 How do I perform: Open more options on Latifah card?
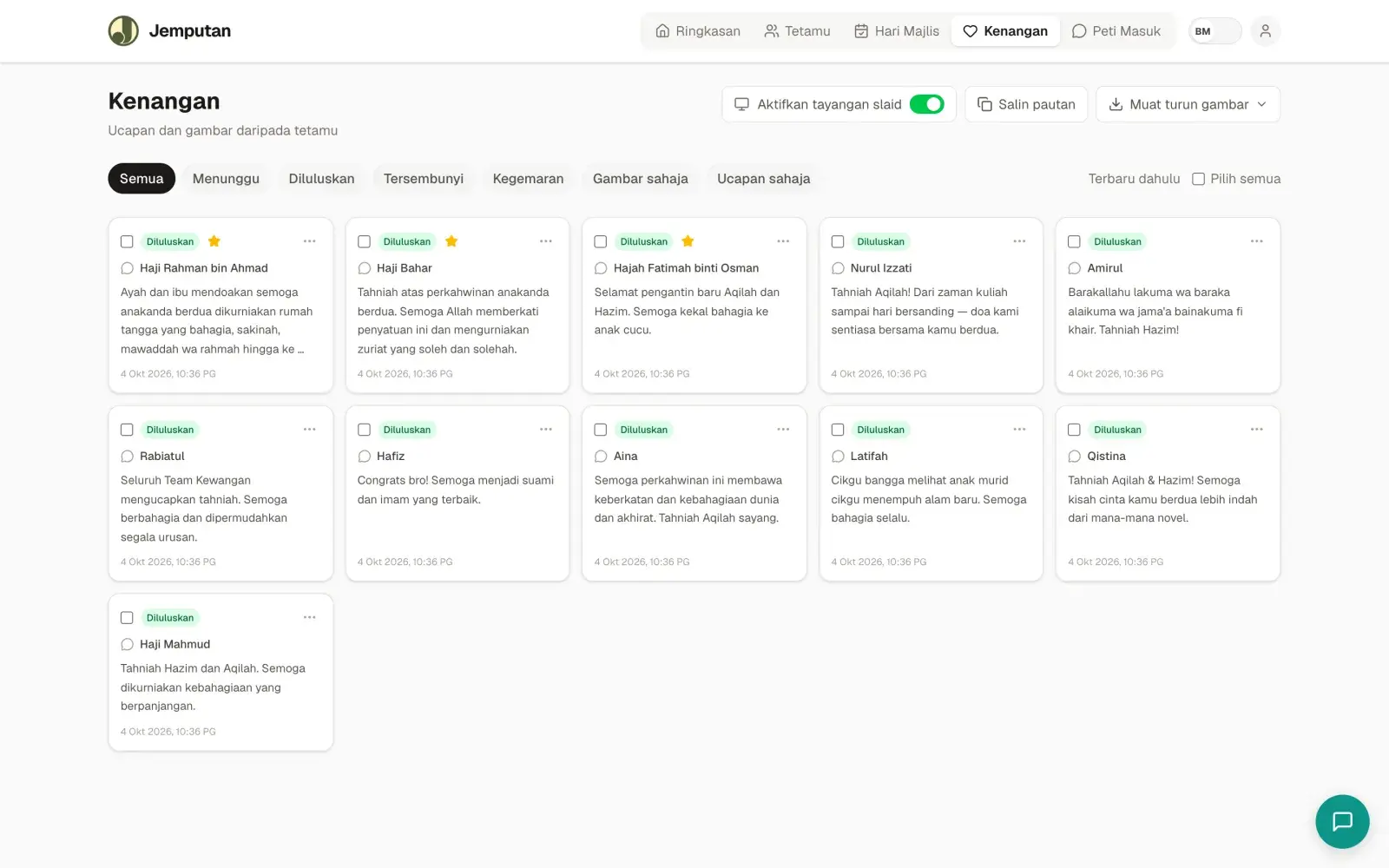[x=1020, y=430]
